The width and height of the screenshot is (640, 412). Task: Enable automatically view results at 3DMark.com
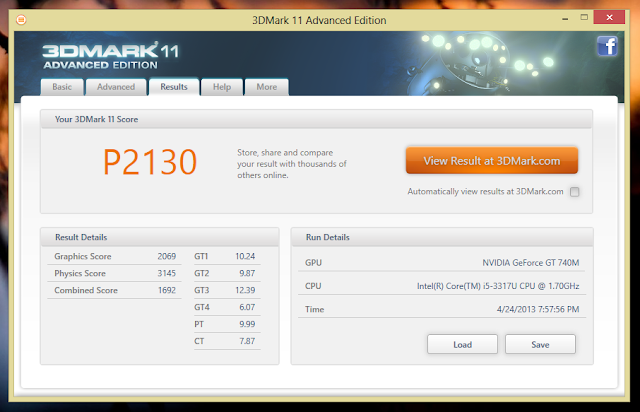(x=574, y=192)
